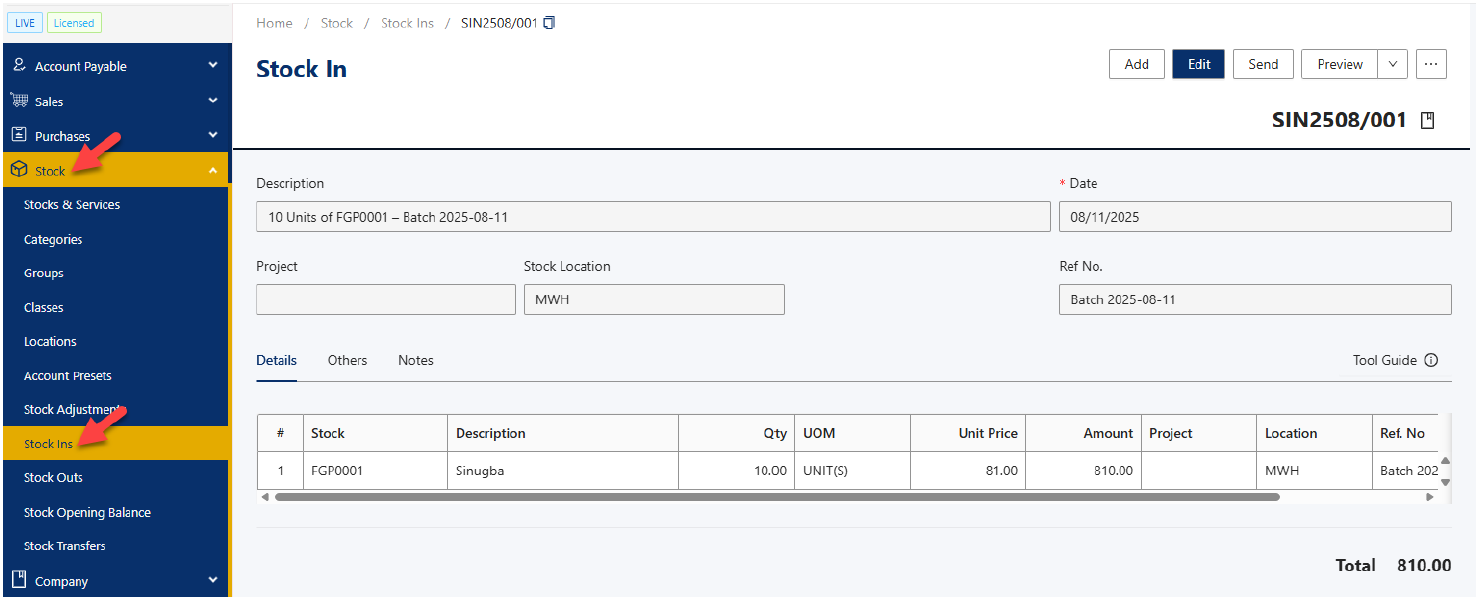Expand the Sales menu chevron
The height and width of the screenshot is (598, 1478).
[x=212, y=100]
